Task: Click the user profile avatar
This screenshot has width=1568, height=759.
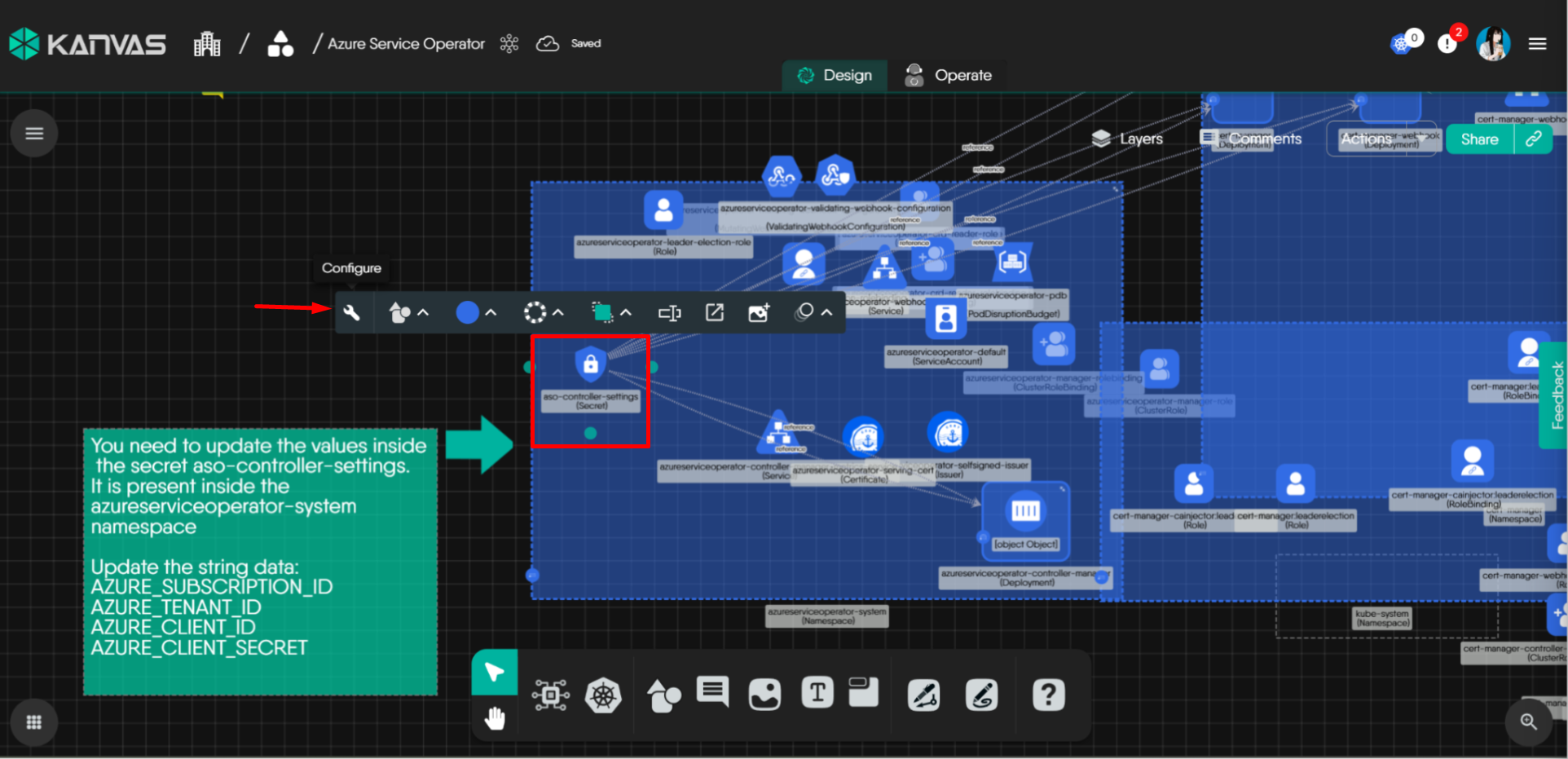Action: [x=1493, y=44]
